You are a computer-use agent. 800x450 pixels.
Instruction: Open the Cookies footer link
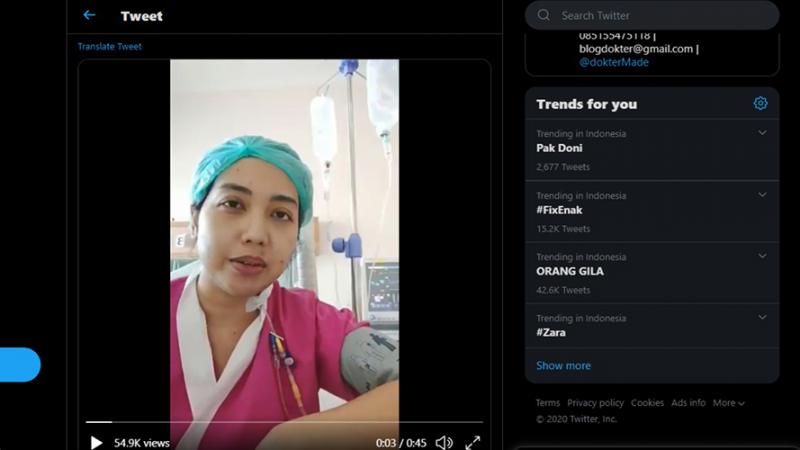(647, 403)
